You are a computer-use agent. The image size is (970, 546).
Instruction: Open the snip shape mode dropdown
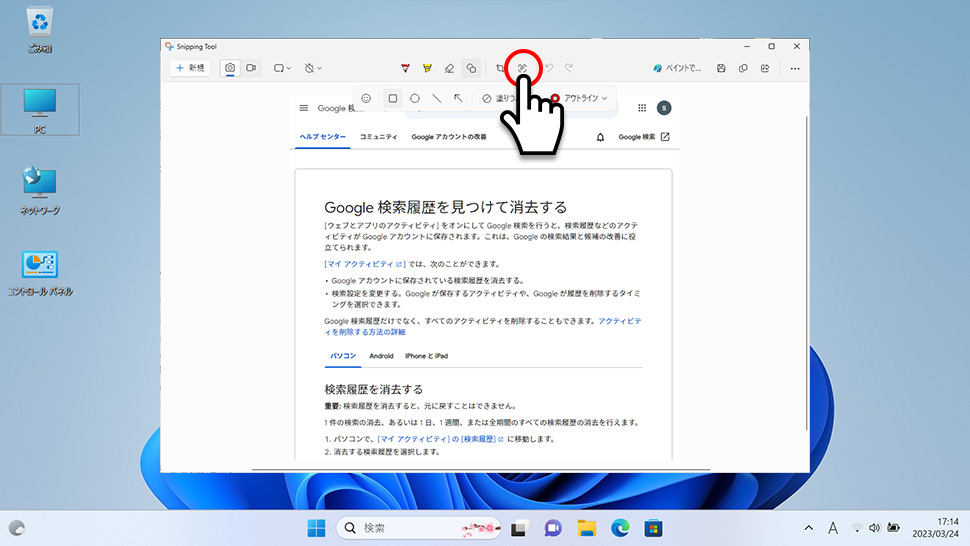(x=282, y=68)
